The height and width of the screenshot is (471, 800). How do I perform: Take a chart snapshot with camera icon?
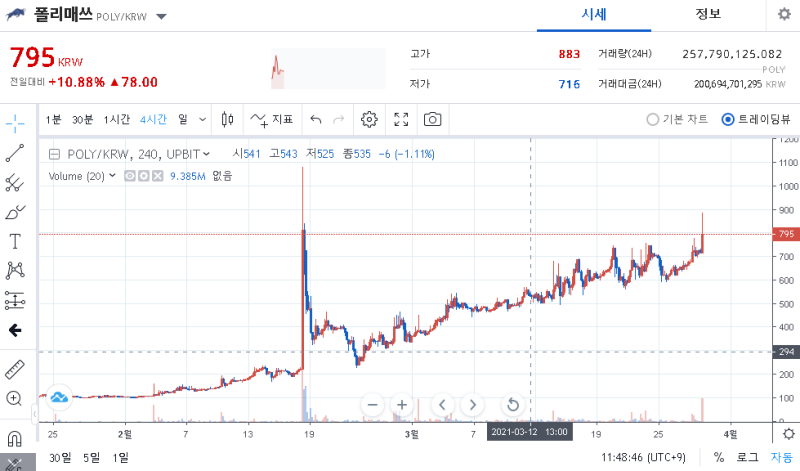point(433,119)
